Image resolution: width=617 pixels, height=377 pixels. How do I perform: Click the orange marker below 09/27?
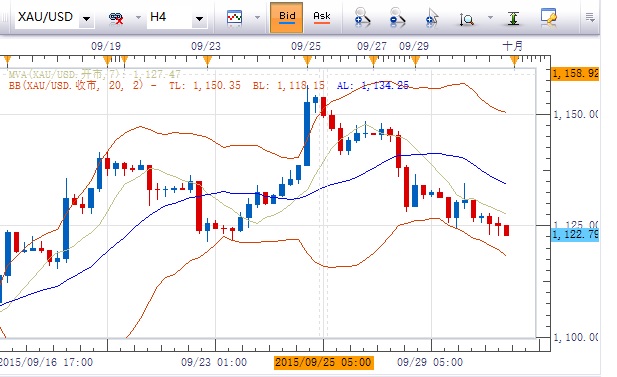click(x=373, y=61)
